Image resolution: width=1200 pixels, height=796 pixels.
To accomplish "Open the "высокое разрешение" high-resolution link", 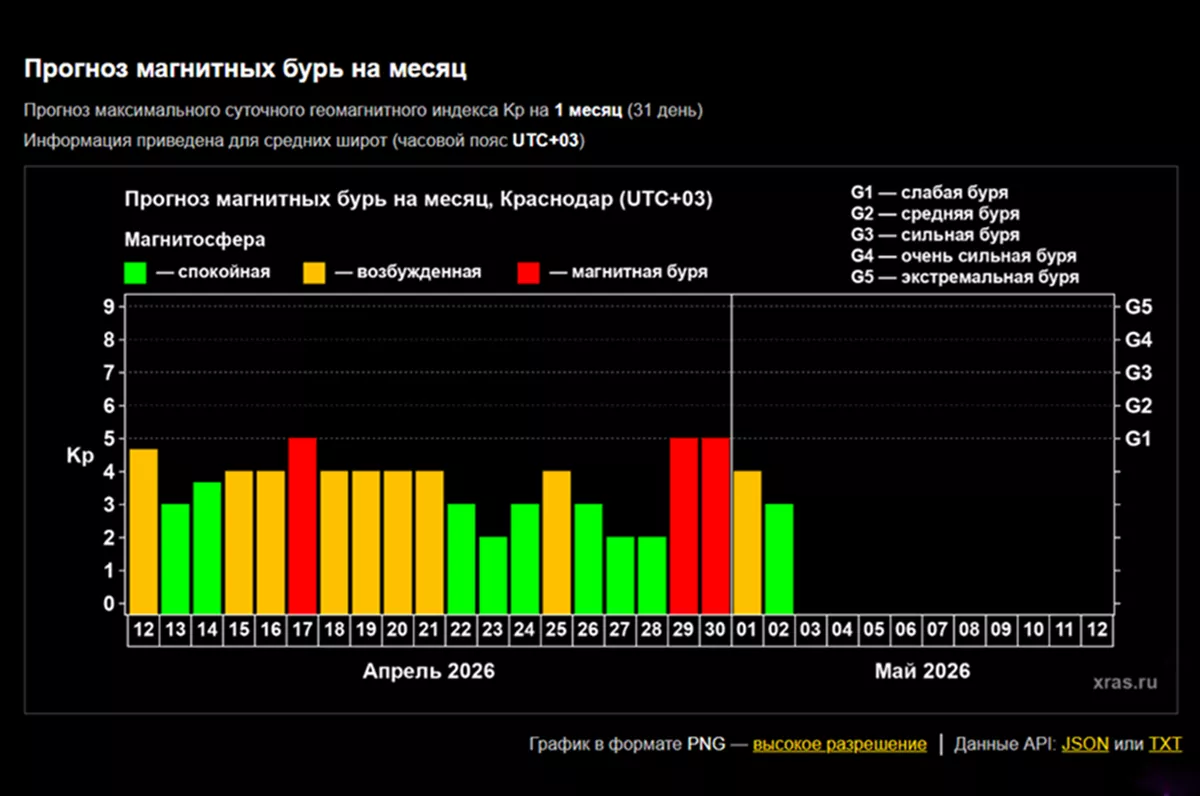I will click(x=839, y=744).
